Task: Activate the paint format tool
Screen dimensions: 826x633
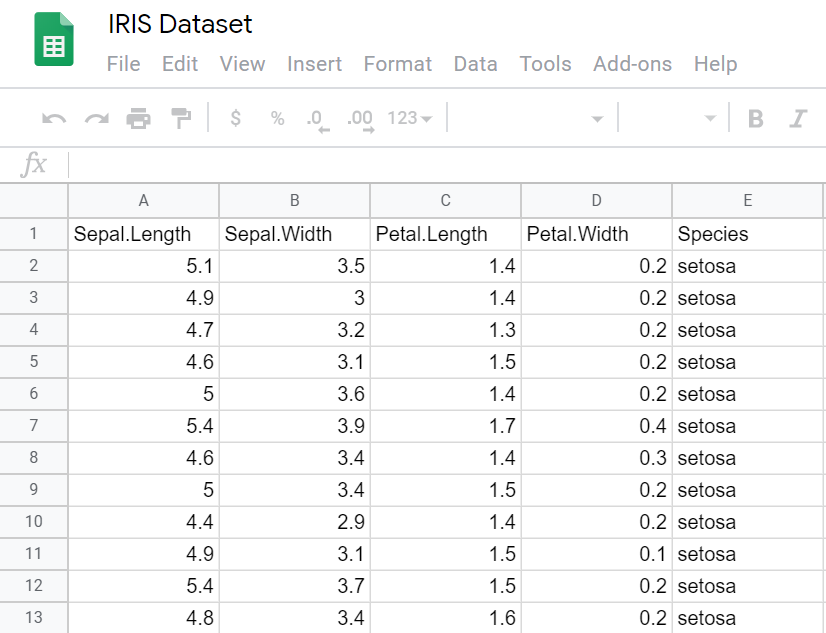Action: 181,118
